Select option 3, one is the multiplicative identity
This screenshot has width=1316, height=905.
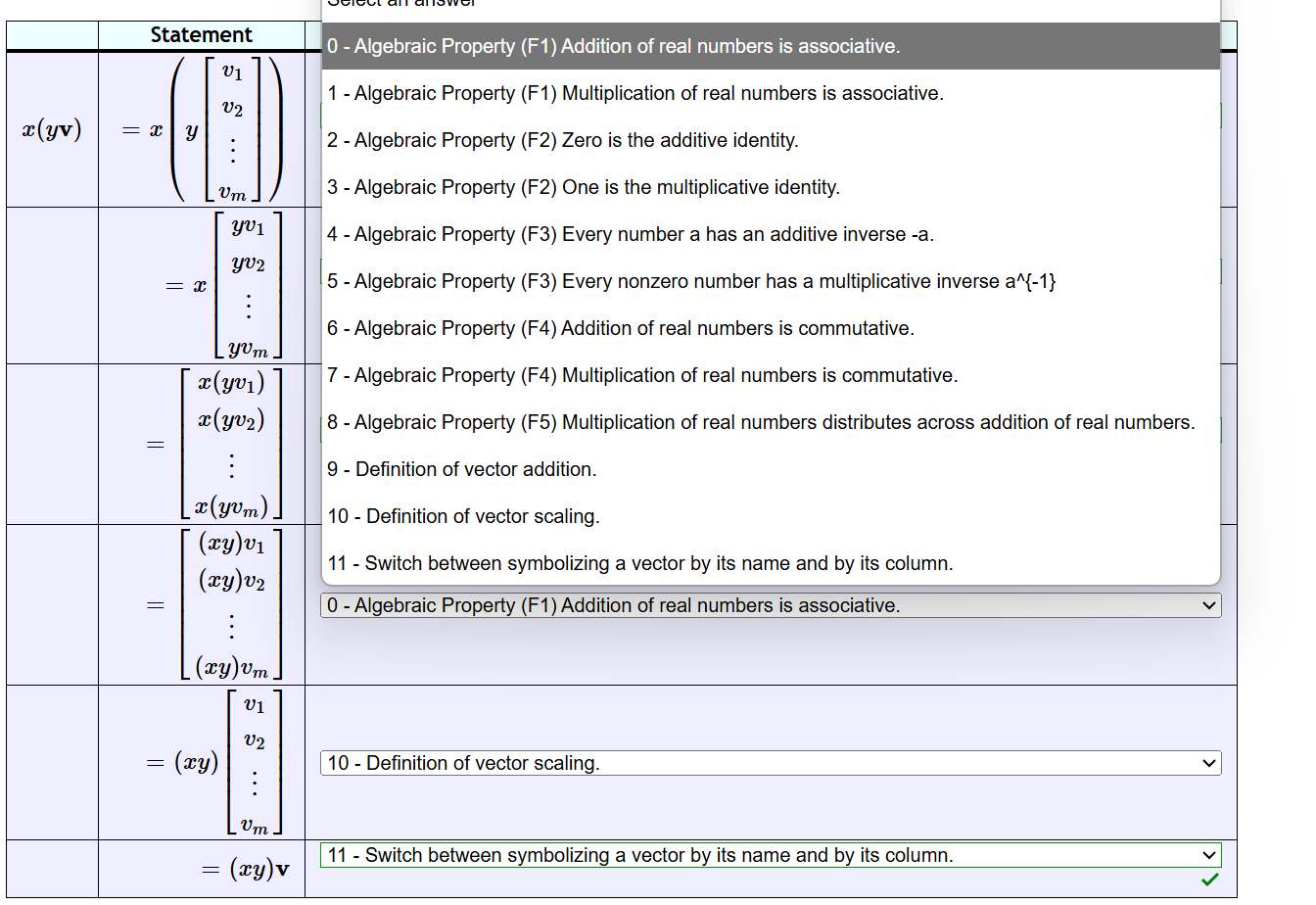click(771, 187)
